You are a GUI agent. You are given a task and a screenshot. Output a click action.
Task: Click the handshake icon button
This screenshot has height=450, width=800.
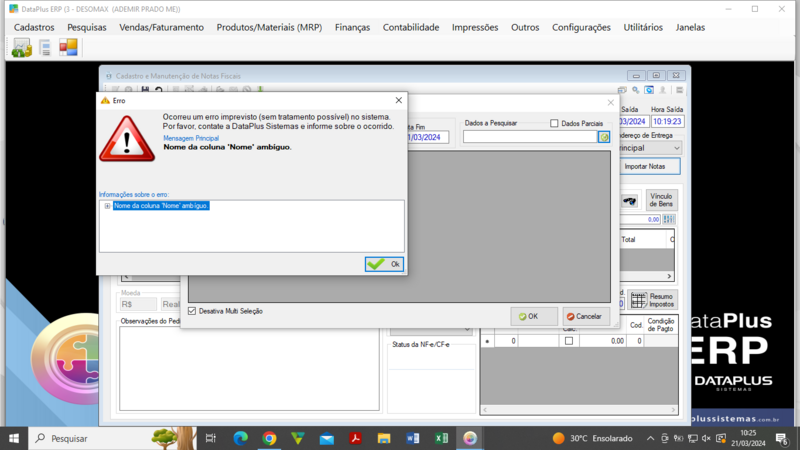(x=630, y=201)
